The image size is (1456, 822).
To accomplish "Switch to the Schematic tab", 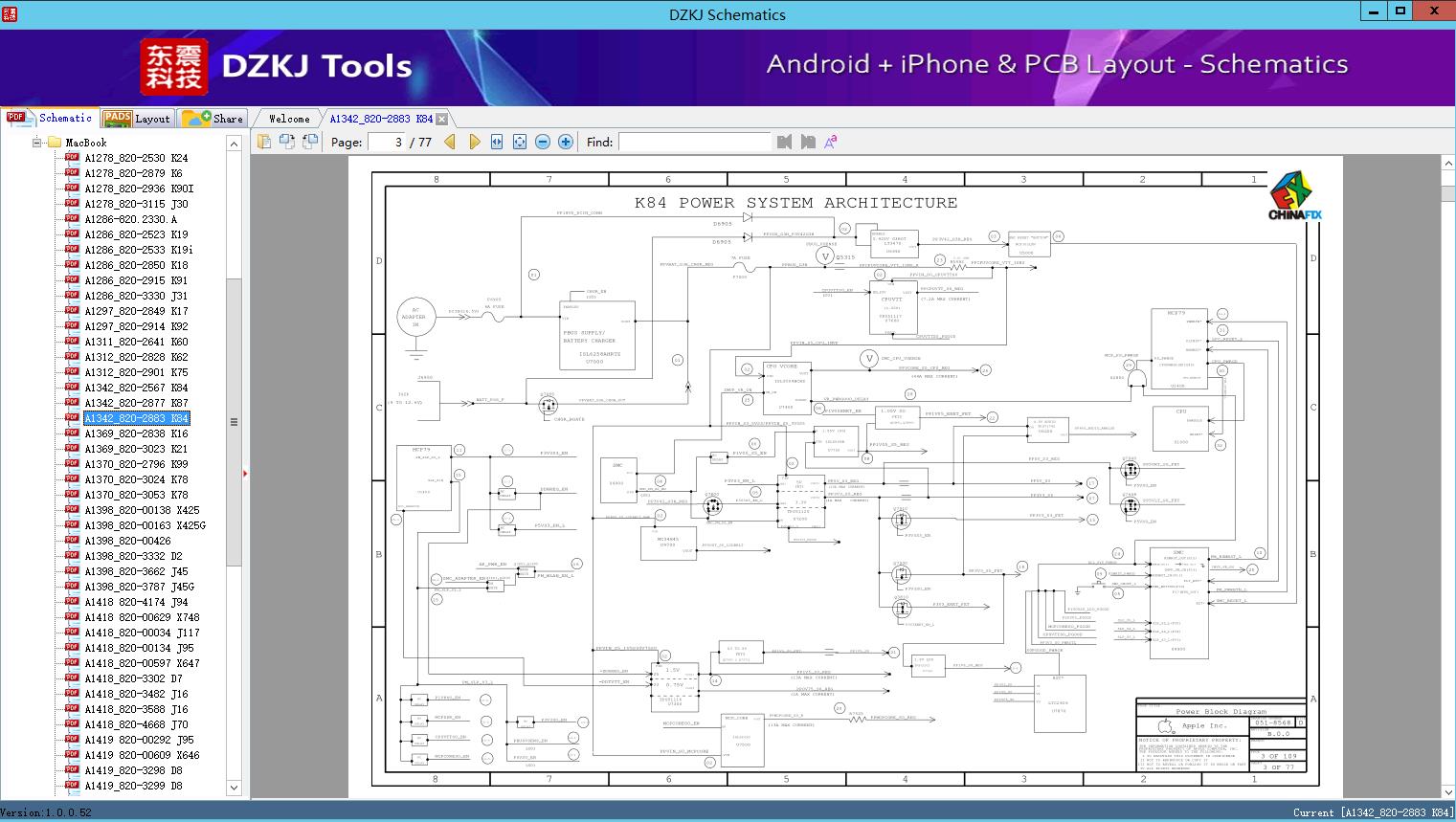I will pos(50,118).
